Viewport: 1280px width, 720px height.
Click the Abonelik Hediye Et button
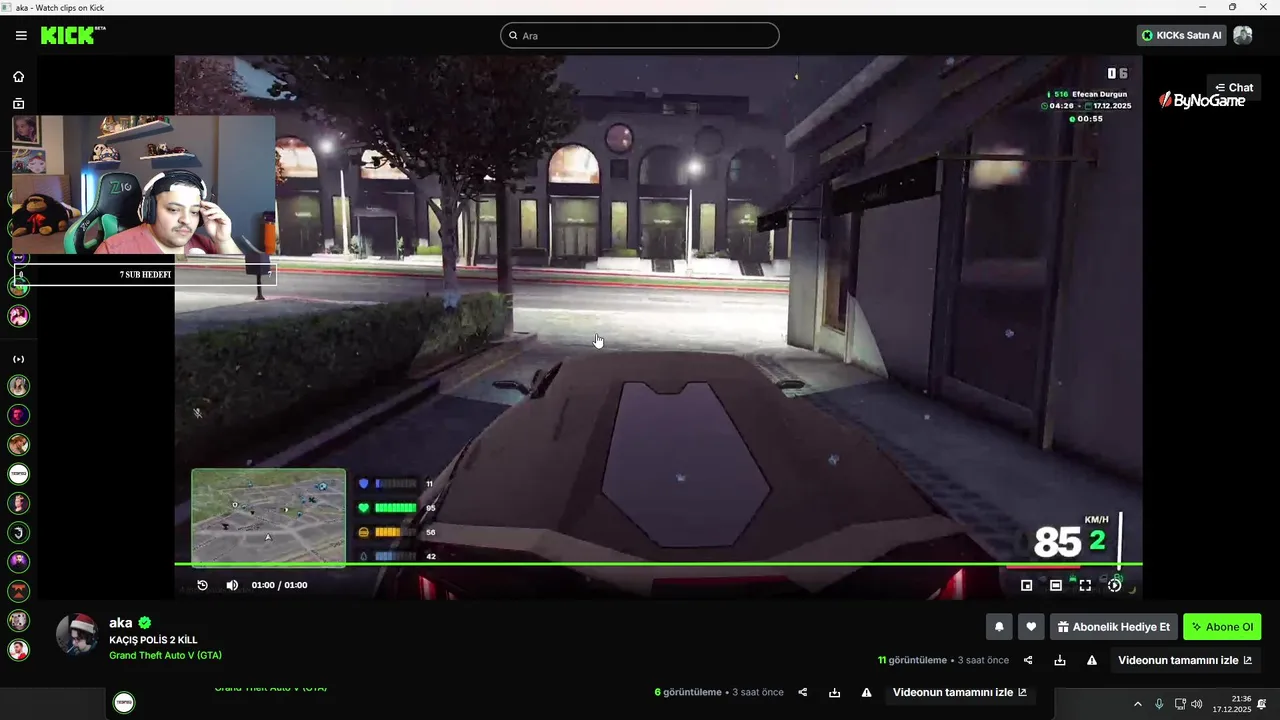point(1113,627)
